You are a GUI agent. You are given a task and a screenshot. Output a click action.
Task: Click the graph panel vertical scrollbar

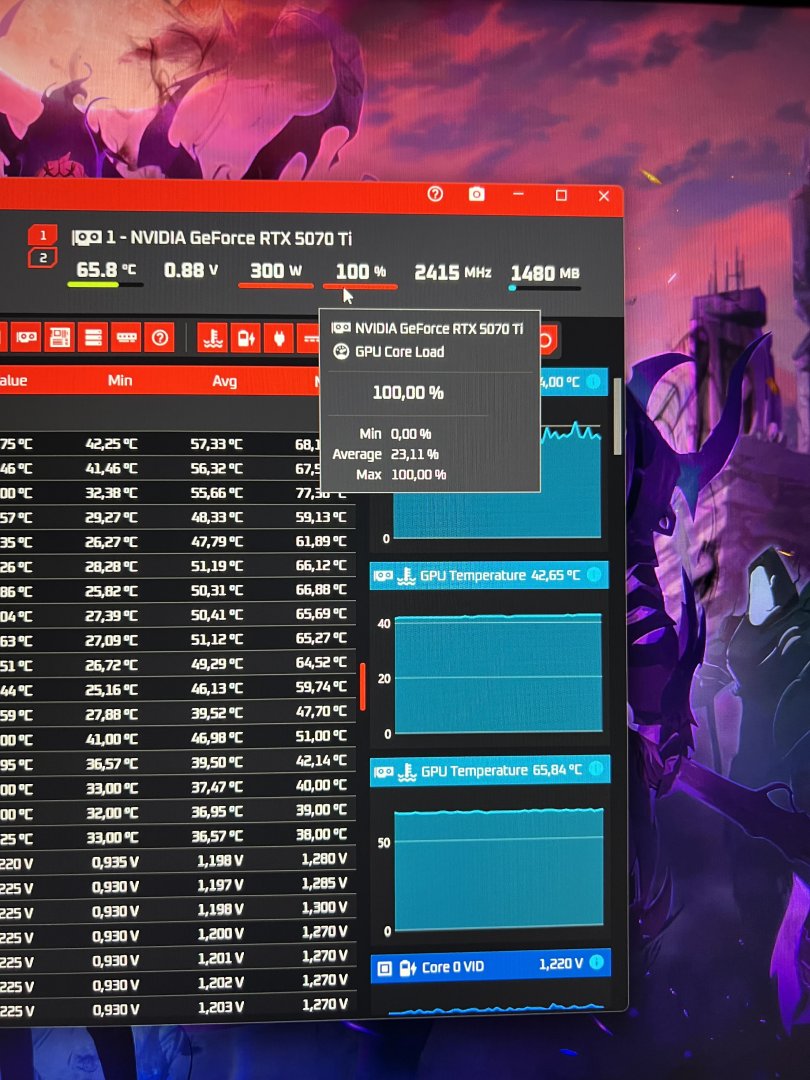pyautogui.click(x=618, y=417)
